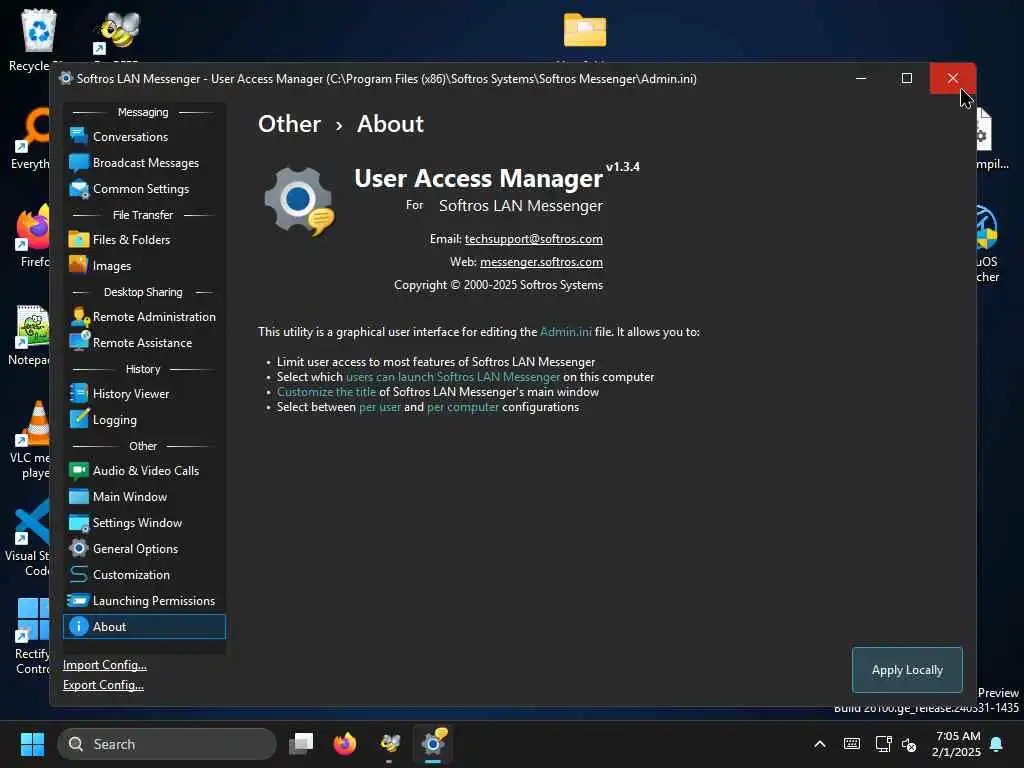Click the Files & Folders folder icon
The image size is (1024, 768).
[x=78, y=239]
